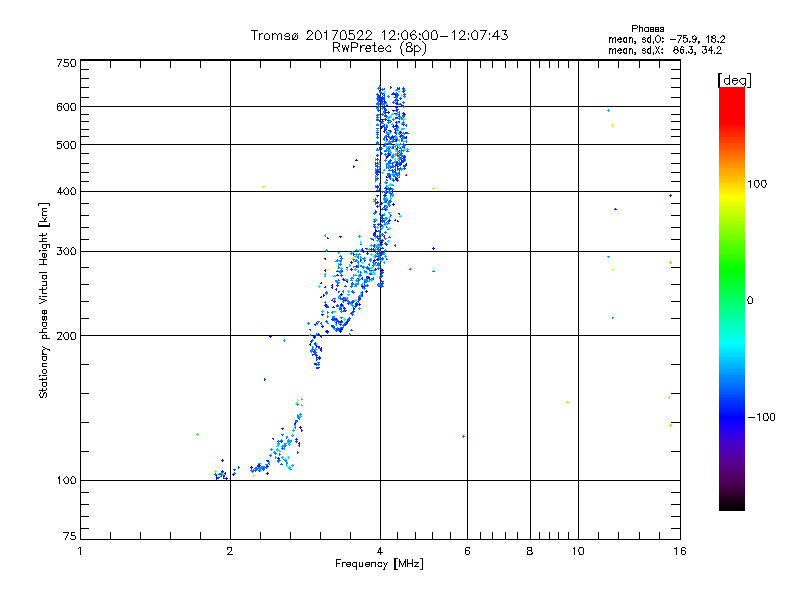The width and height of the screenshot is (800, 600).
Task: Click the "100" height axis label on the y-axis
Action: [66, 480]
